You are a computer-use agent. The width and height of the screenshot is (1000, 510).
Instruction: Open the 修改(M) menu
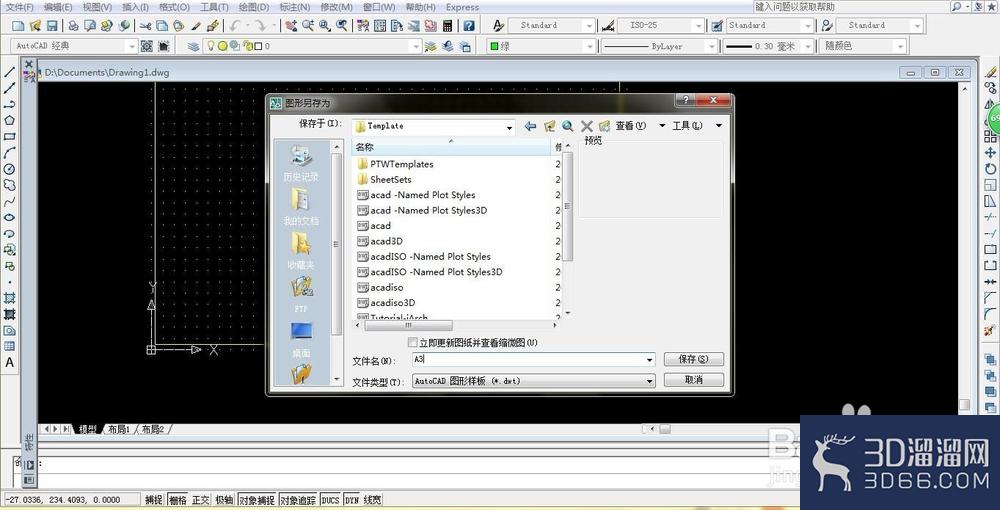pyautogui.click(x=336, y=7)
